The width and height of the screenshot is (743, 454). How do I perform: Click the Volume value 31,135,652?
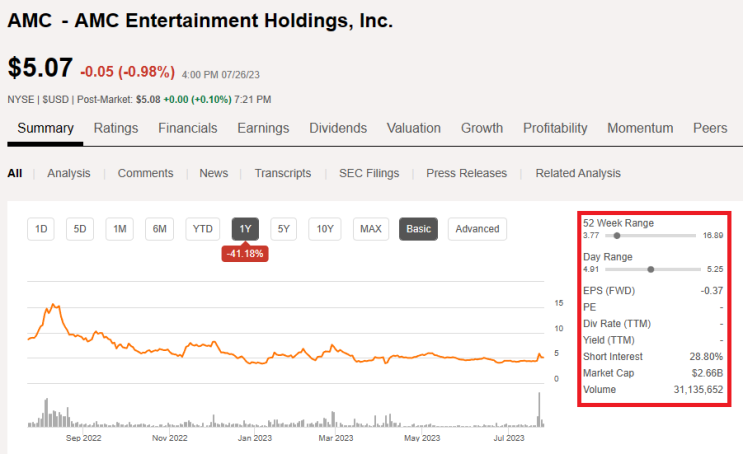[698, 390]
